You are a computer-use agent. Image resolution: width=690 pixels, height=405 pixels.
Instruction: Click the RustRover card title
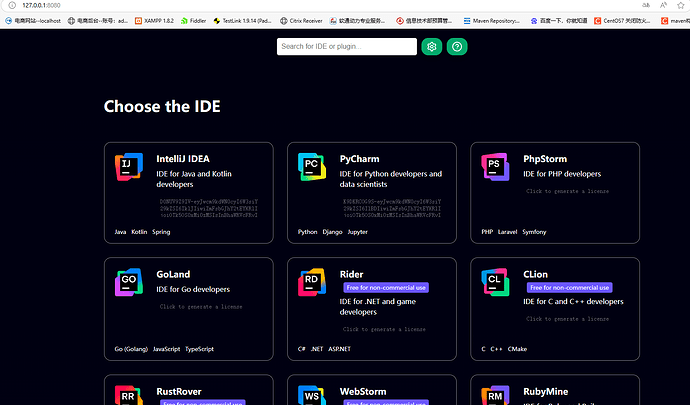point(179,391)
